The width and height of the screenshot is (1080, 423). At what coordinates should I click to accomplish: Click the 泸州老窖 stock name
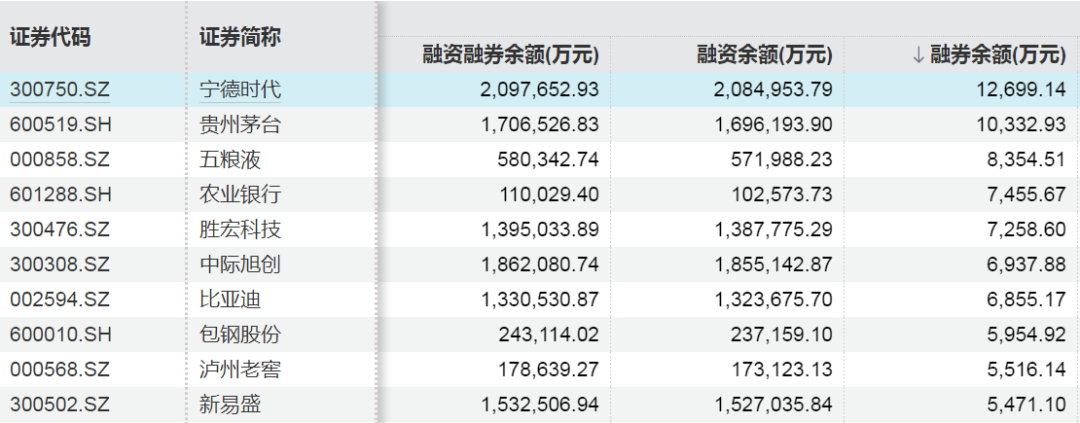[240, 369]
